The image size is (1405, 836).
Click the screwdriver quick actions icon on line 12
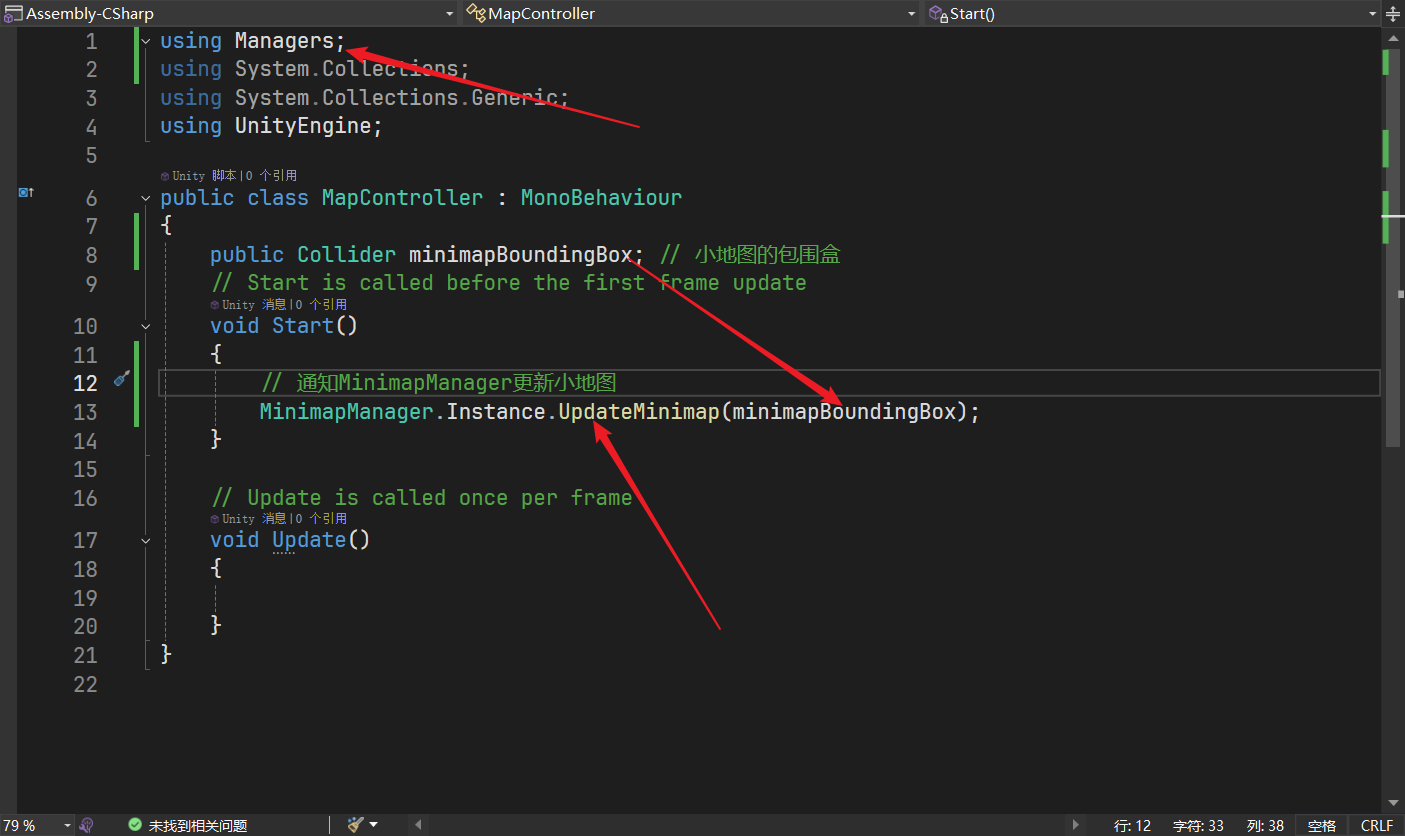pyautogui.click(x=122, y=379)
